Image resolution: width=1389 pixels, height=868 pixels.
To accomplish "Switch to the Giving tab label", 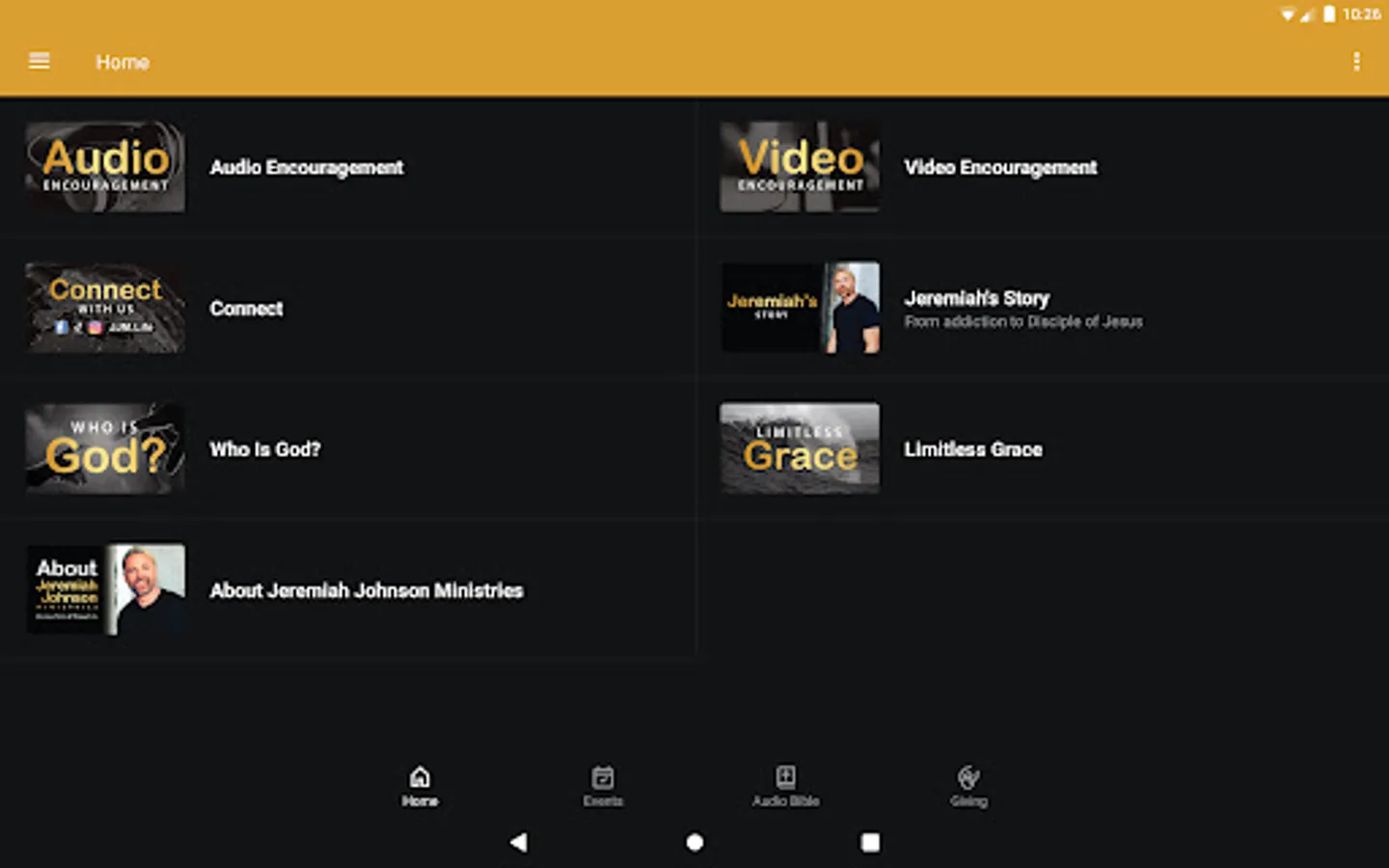I will tap(968, 801).
